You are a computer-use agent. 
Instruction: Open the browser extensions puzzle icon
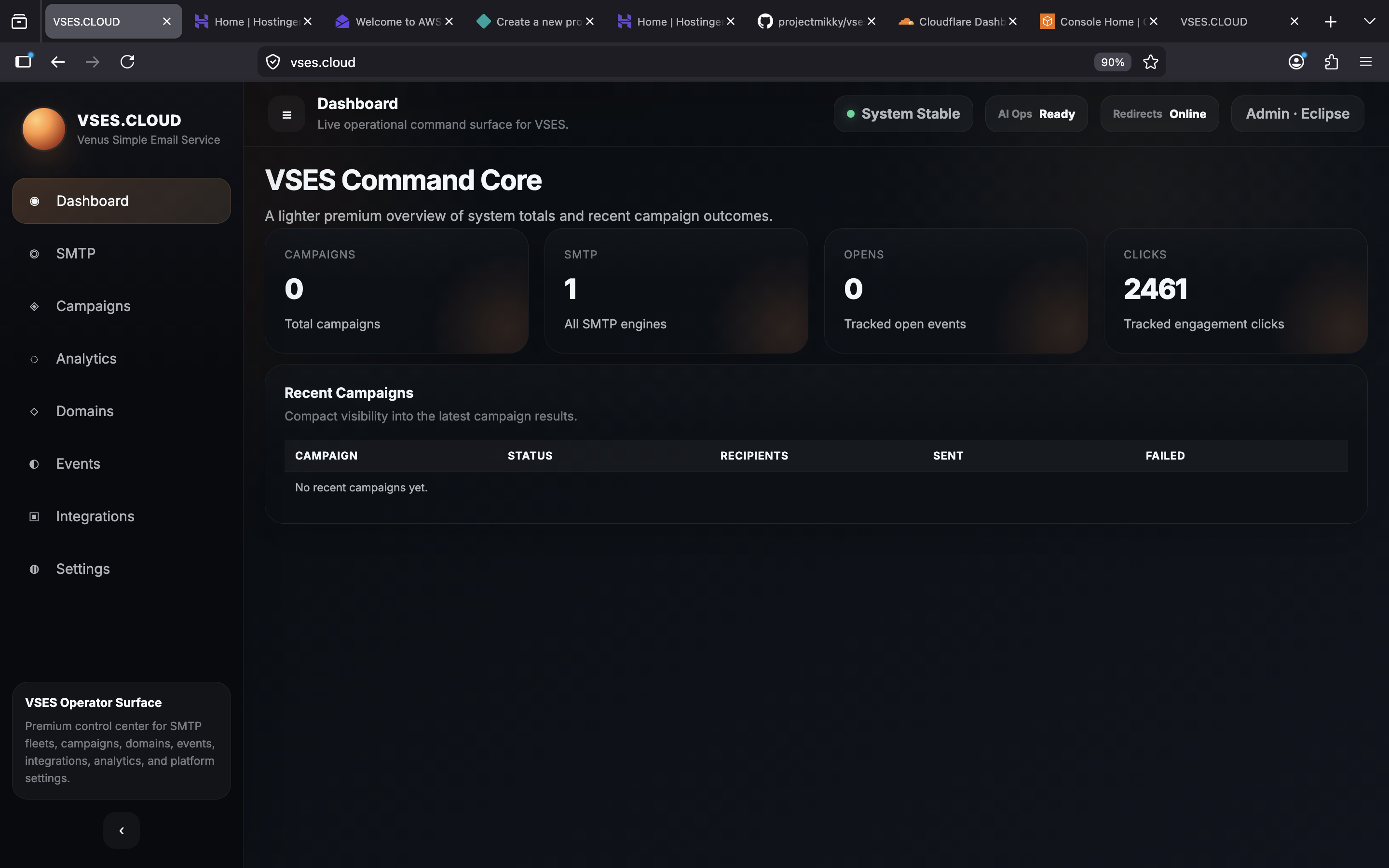(1332, 62)
